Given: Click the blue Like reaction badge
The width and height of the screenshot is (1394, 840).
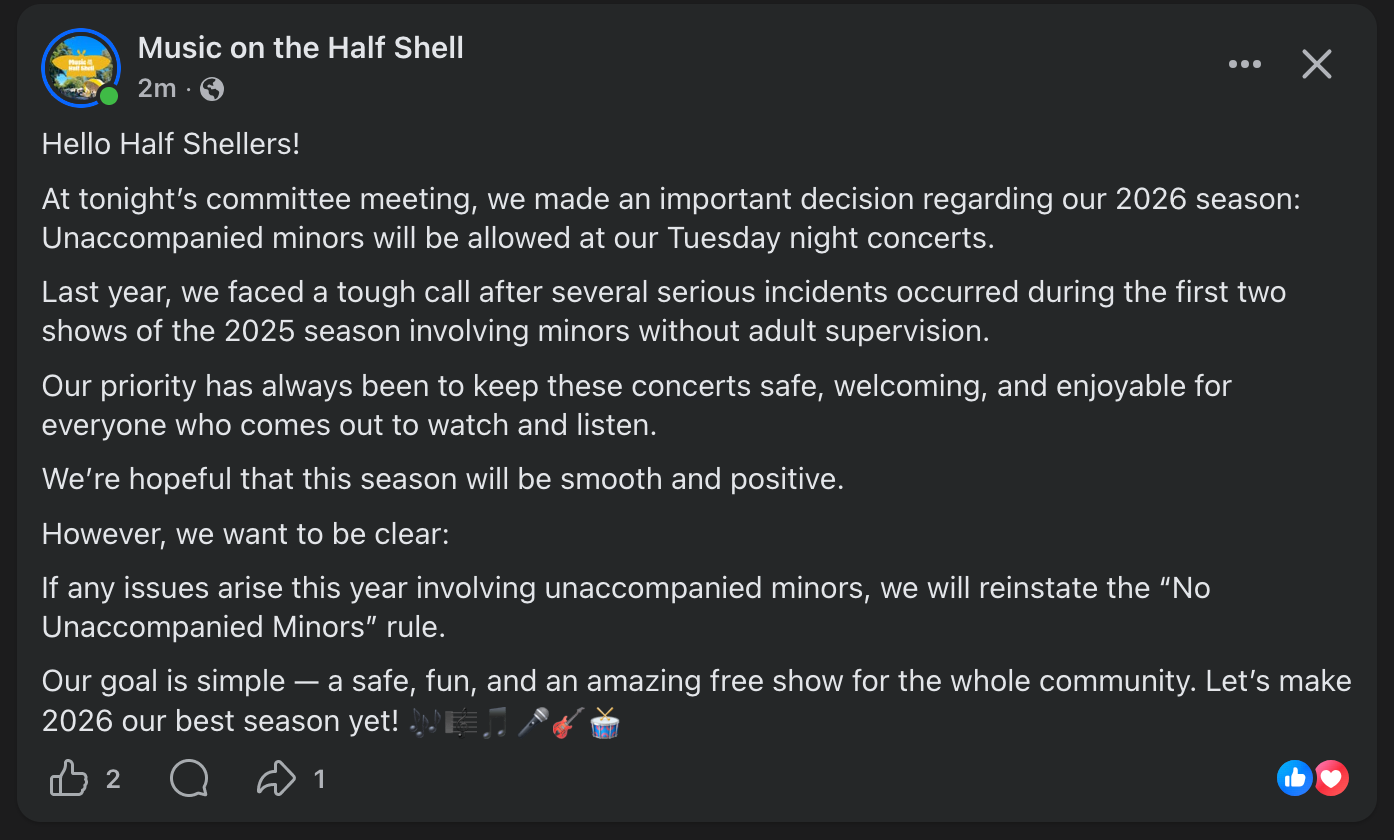Looking at the screenshot, I should 1294,778.
